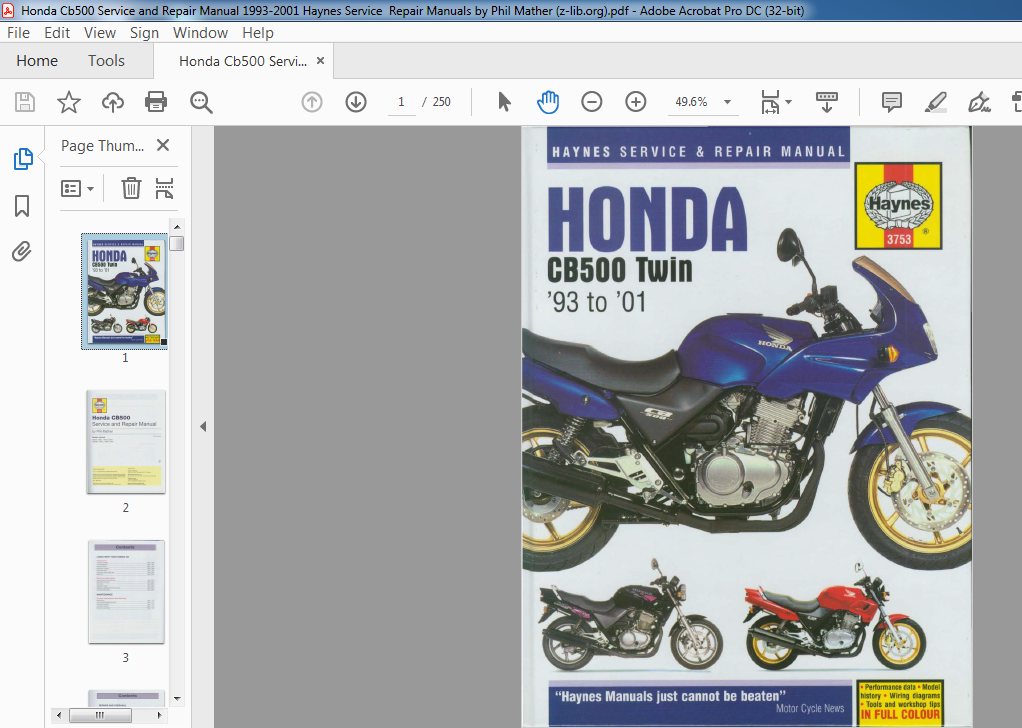1022x728 pixels.
Task: Open the Bookmarks sidebar panel
Action: coord(22,205)
